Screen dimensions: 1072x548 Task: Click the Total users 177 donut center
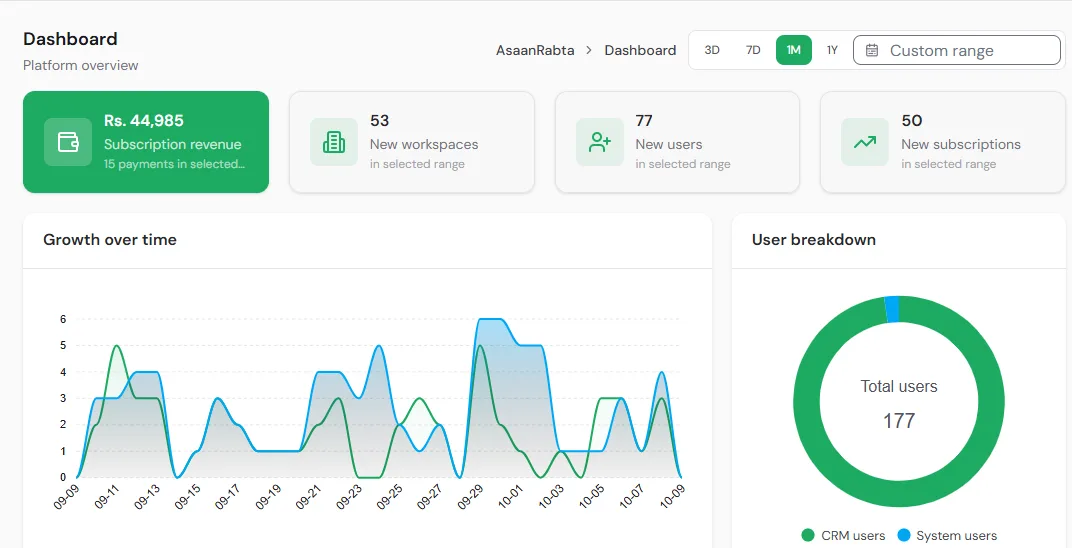tap(898, 403)
